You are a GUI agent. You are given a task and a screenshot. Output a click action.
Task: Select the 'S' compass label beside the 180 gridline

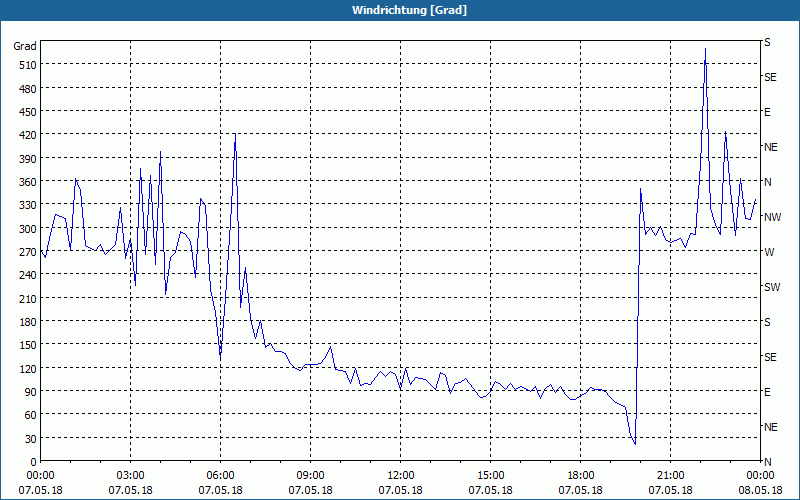click(767, 322)
